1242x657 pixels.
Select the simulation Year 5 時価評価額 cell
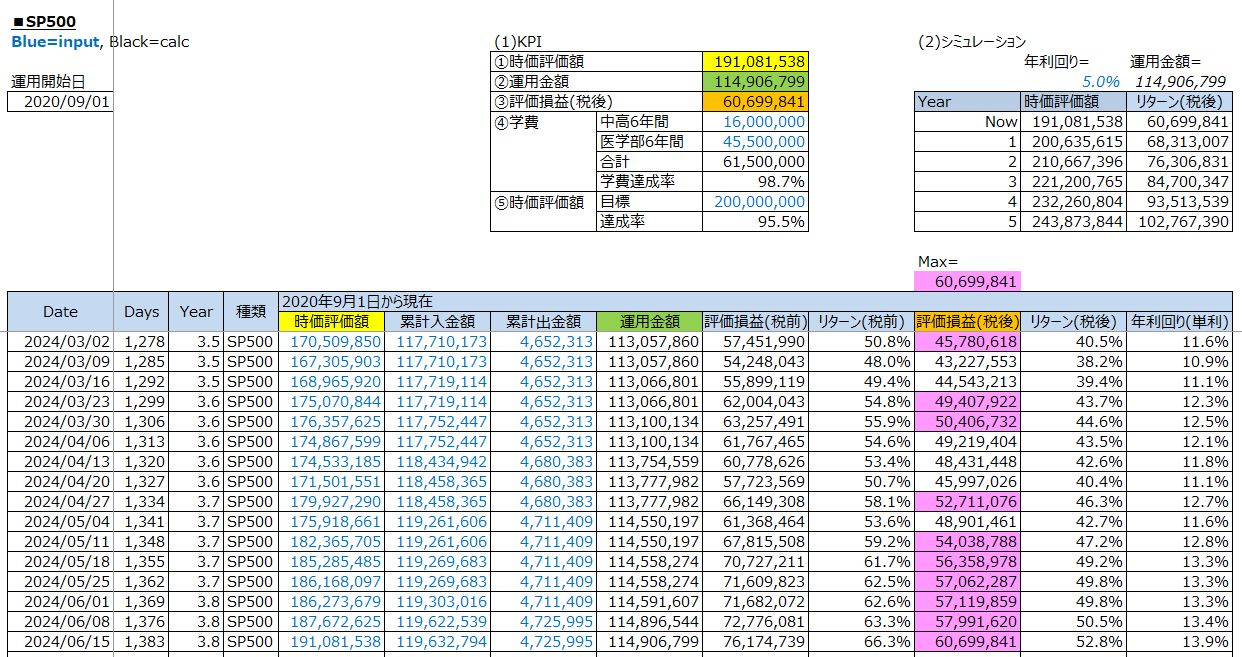[1069, 221]
